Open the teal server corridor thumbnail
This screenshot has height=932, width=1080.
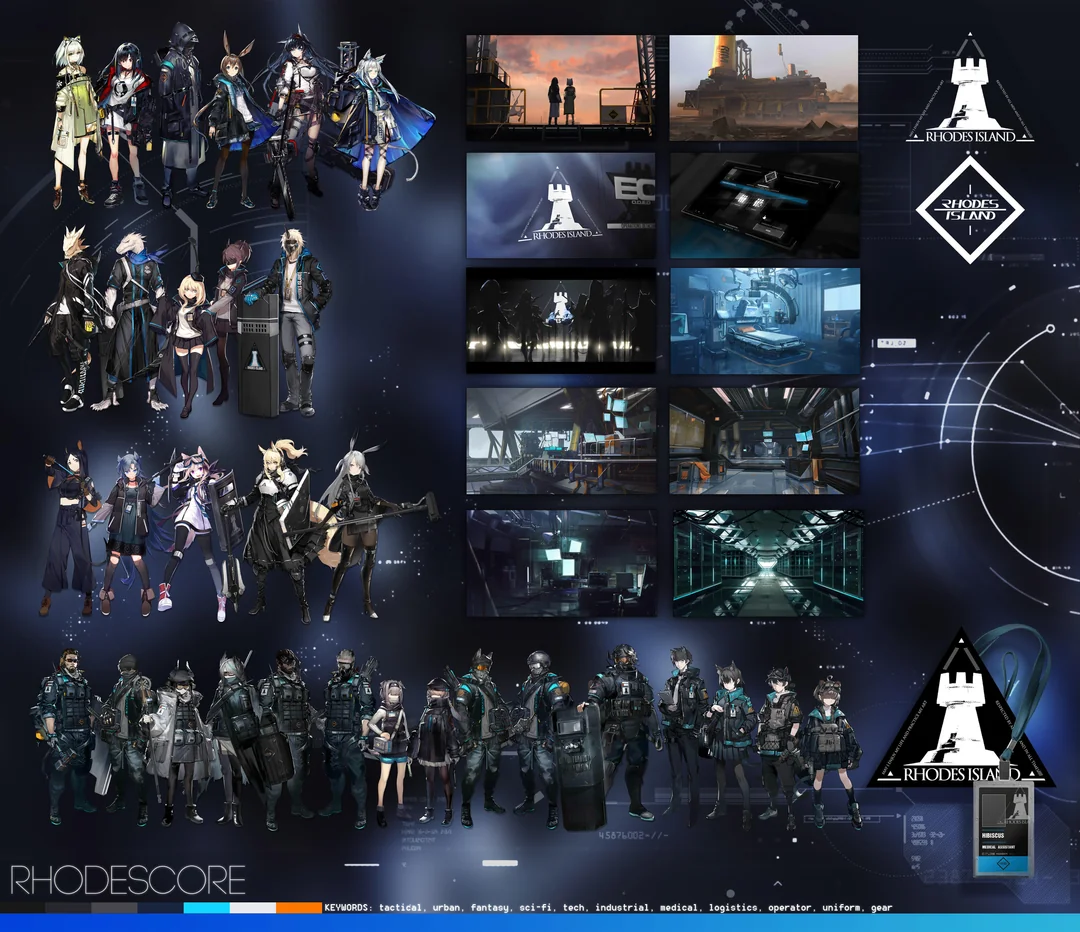(x=767, y=563)
